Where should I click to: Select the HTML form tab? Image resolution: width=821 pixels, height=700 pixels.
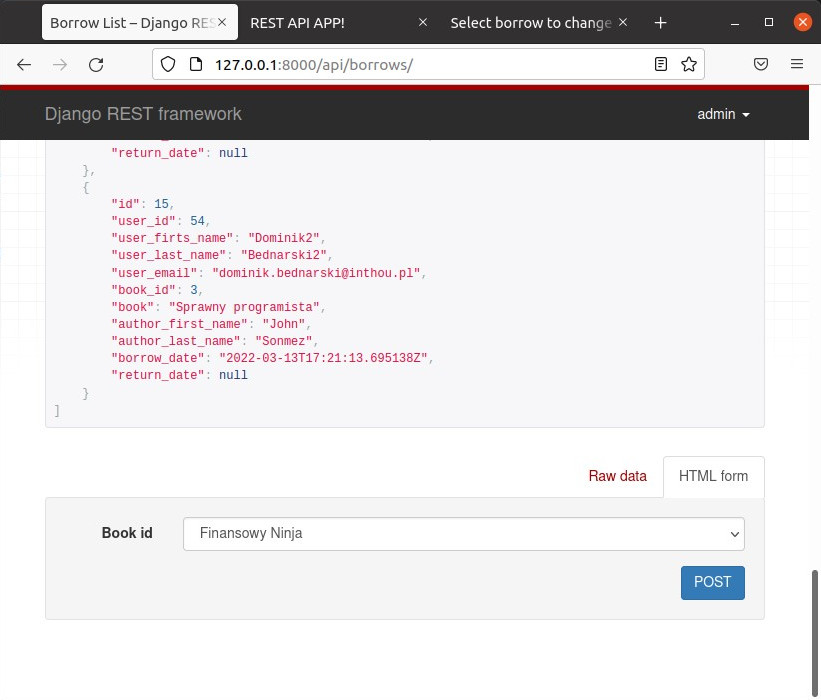[x=713, y=476]
